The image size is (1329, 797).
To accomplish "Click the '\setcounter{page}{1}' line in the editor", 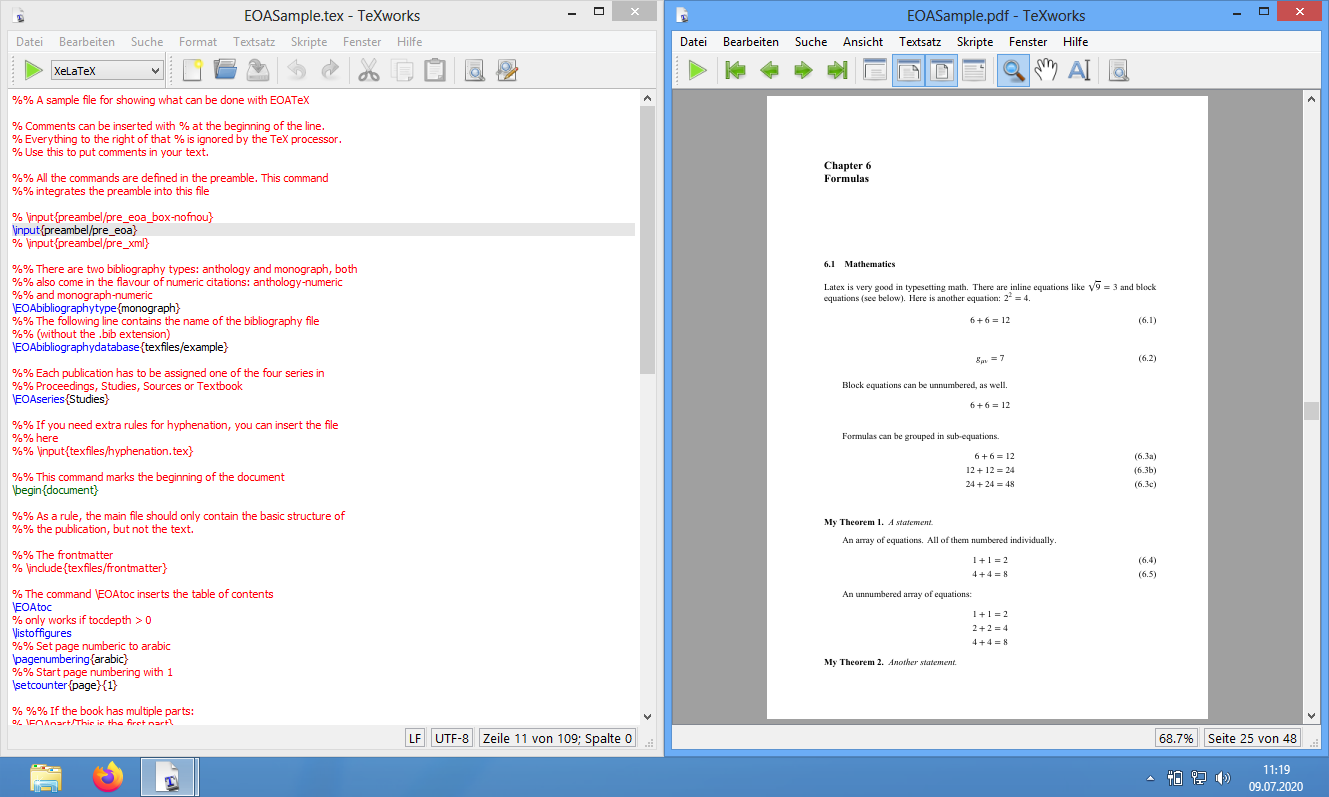I will pos(65,685).
